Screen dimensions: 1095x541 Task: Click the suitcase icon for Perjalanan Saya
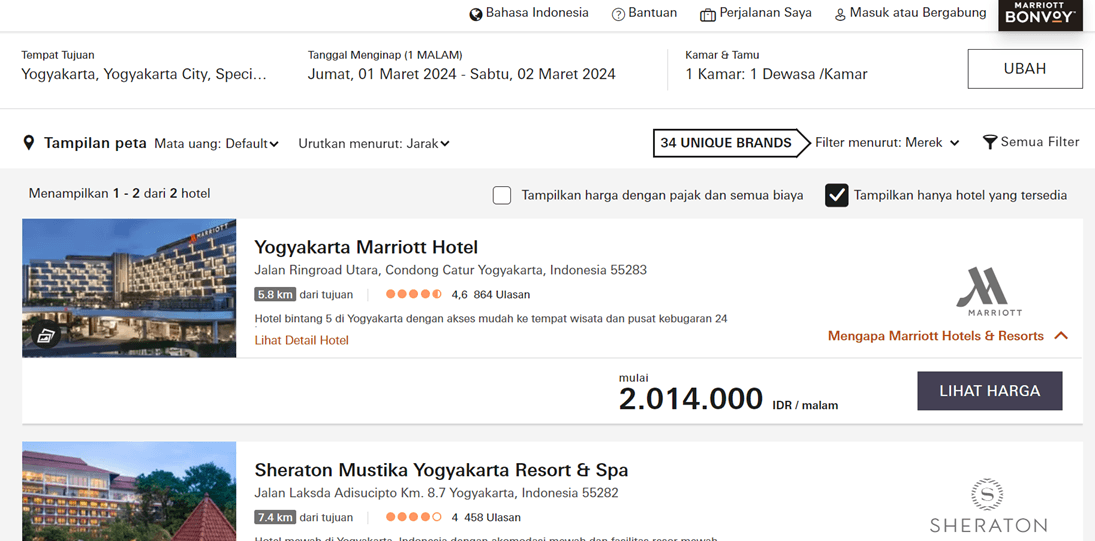point(707,15)
